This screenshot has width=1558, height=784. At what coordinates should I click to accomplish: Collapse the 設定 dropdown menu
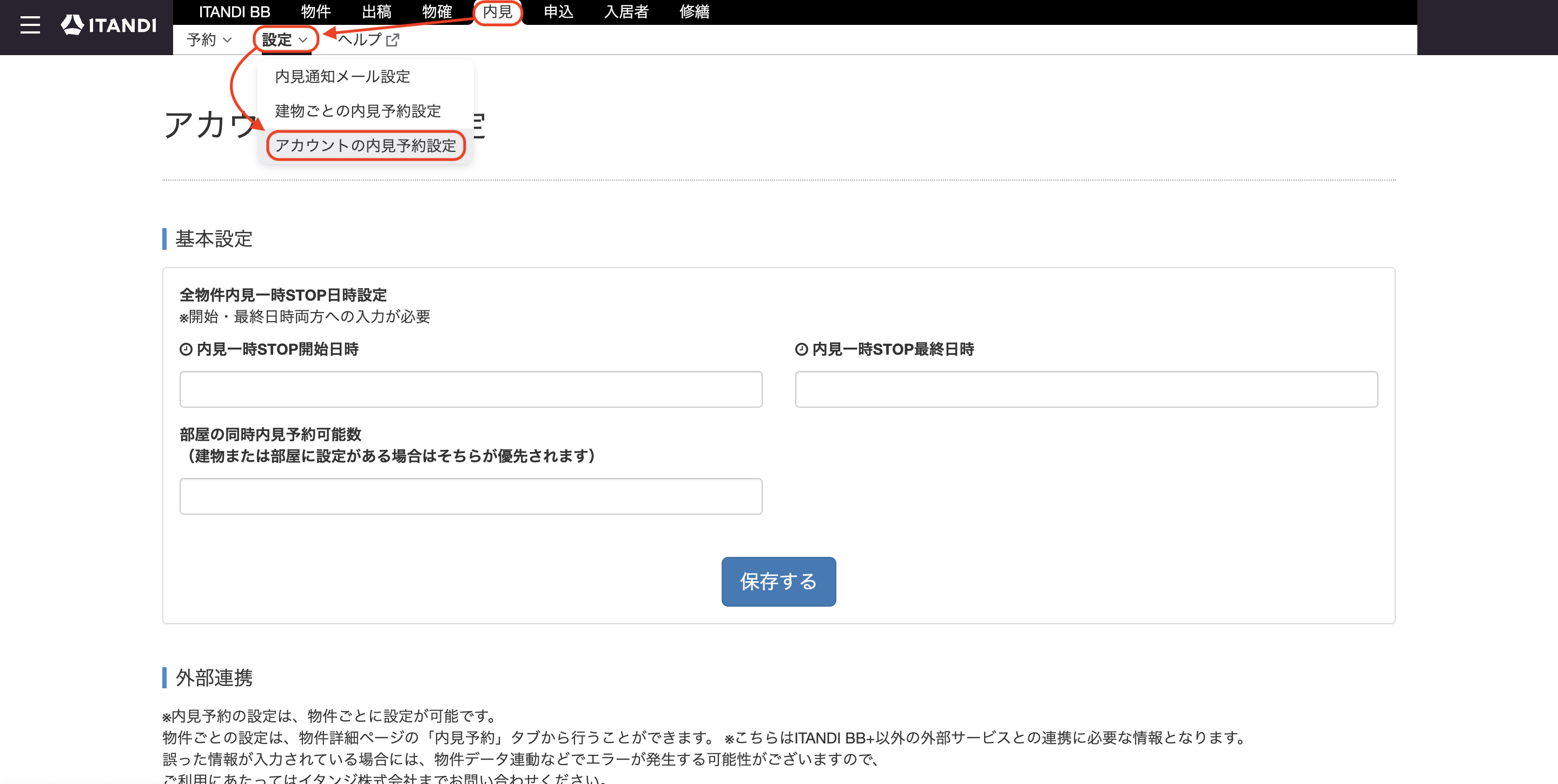point(286,40)
